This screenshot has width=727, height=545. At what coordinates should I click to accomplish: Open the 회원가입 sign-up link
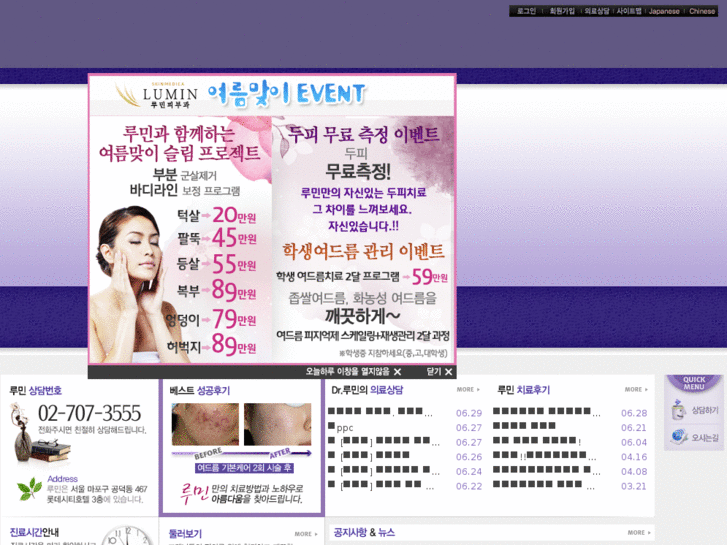562,11
